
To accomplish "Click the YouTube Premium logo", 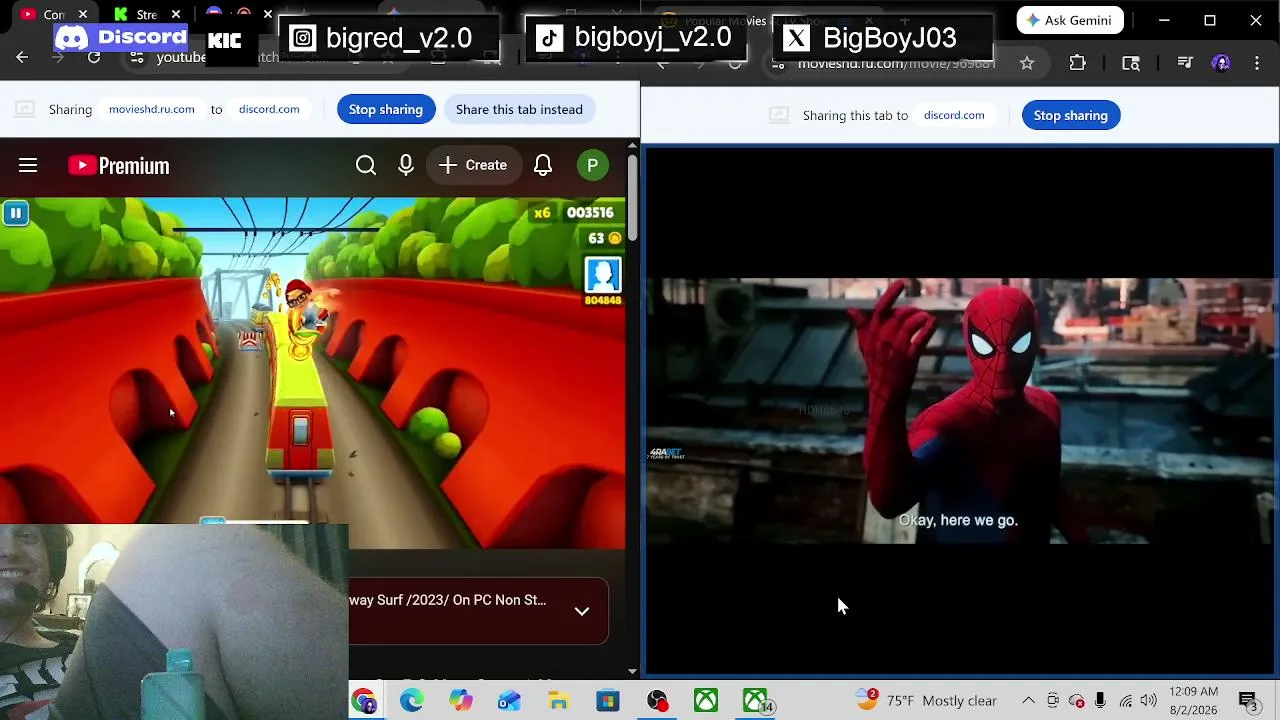I will click(119, 165).
